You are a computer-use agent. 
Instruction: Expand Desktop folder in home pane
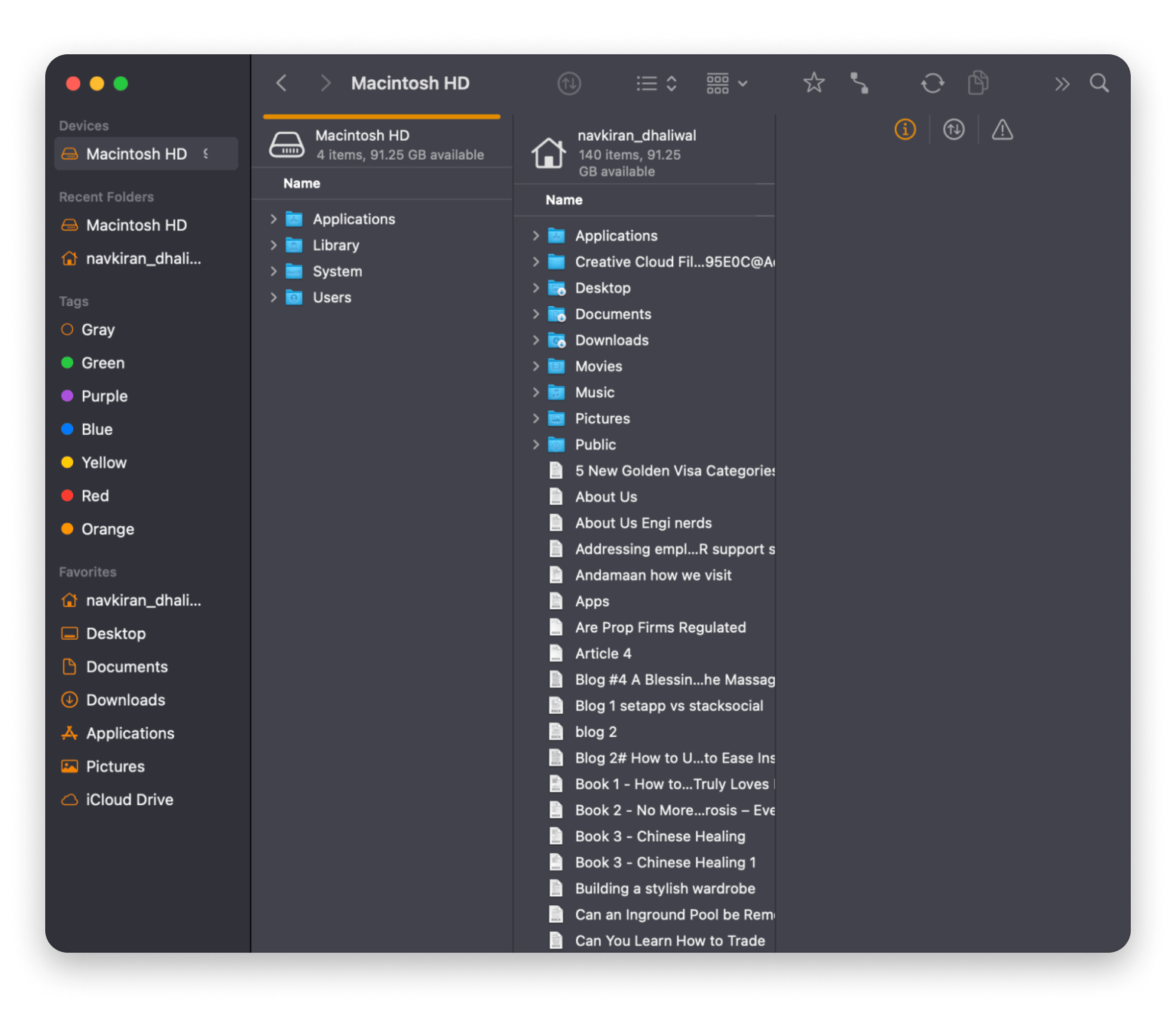536,288
